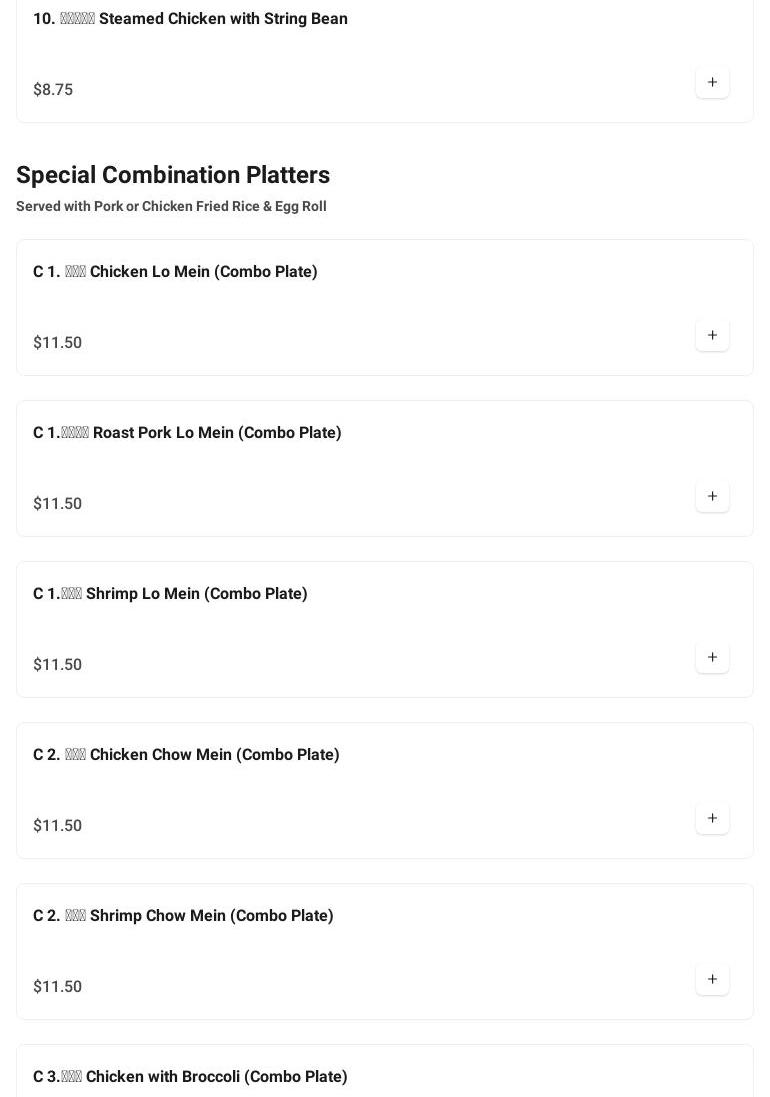
Task: Add Chicken Lo Mein combo plate
Action: pos(712,335)
